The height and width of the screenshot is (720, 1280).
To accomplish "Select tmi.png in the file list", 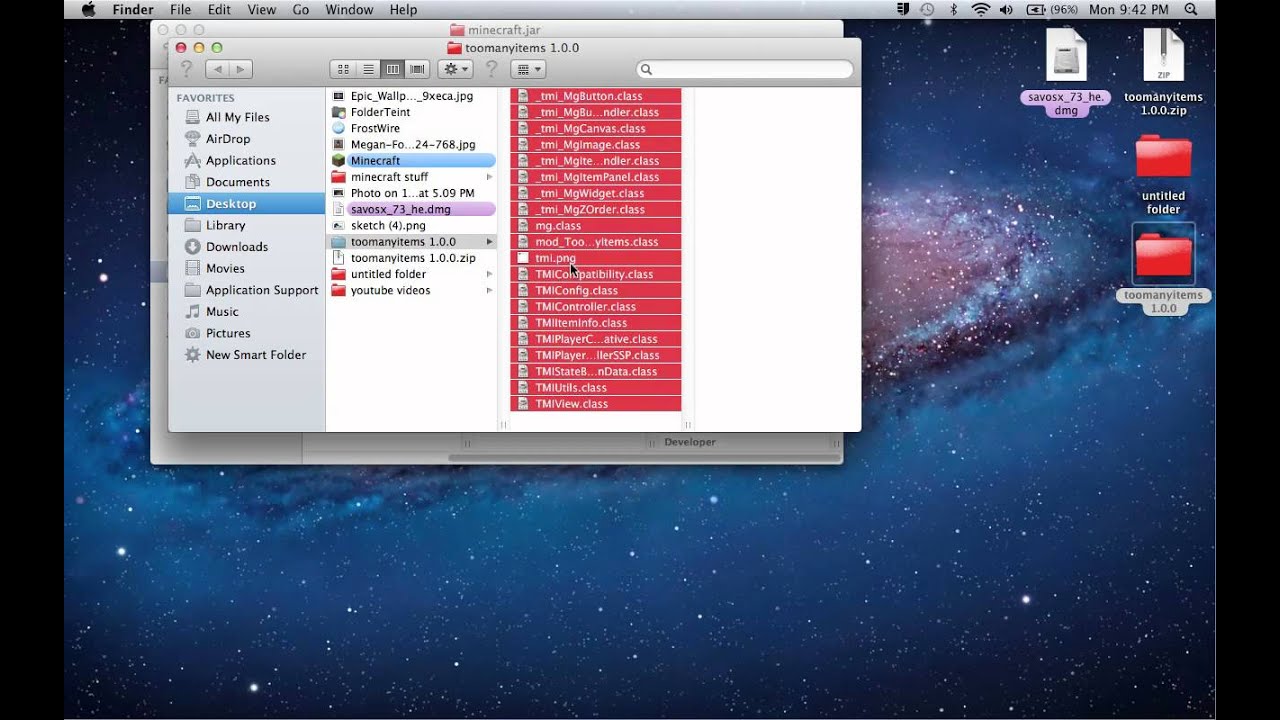I will click(x=596, y=258).
